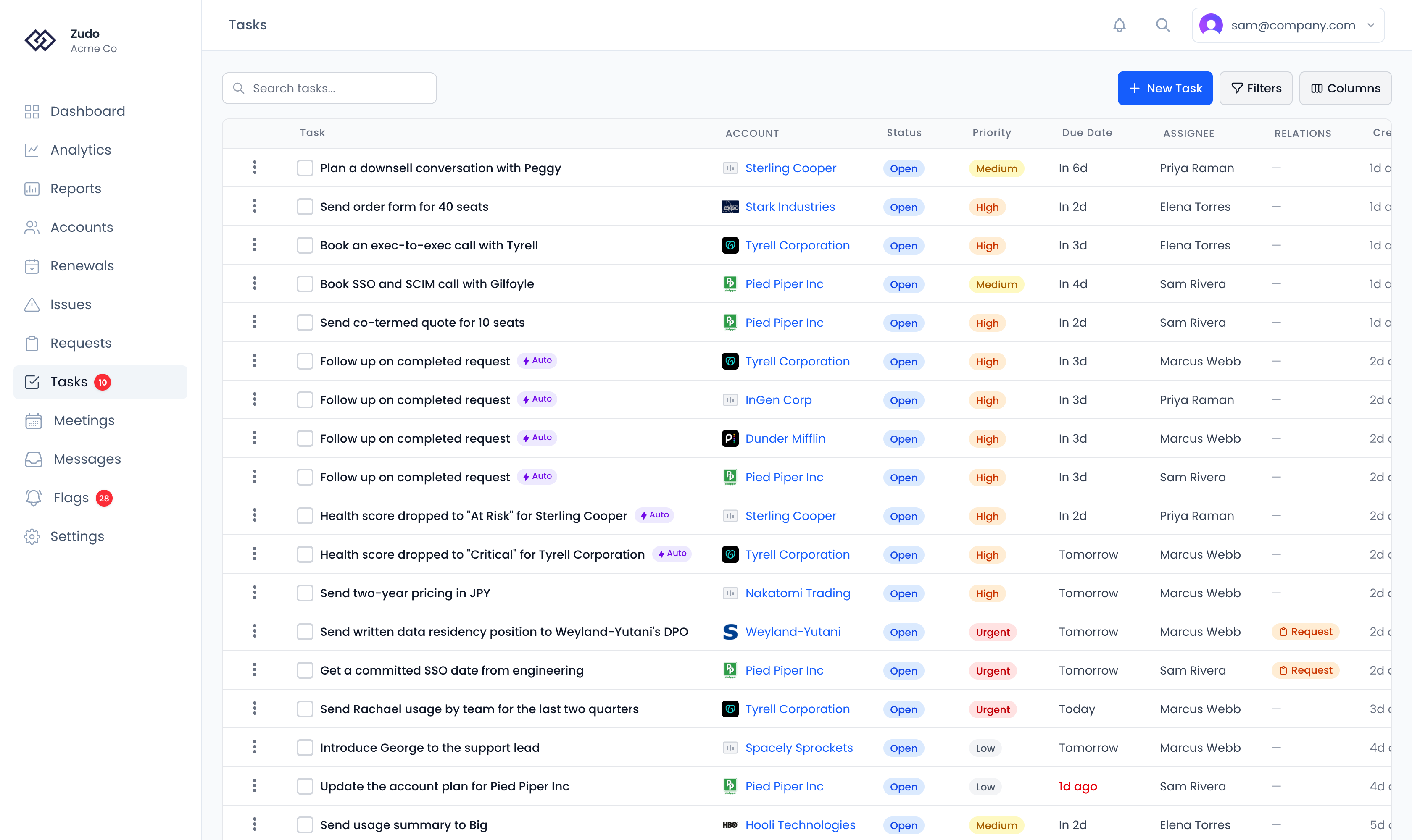The image size is (1412, 840).
Task: Open the Spacely Sprockets account link
Action: coord(798,748)
